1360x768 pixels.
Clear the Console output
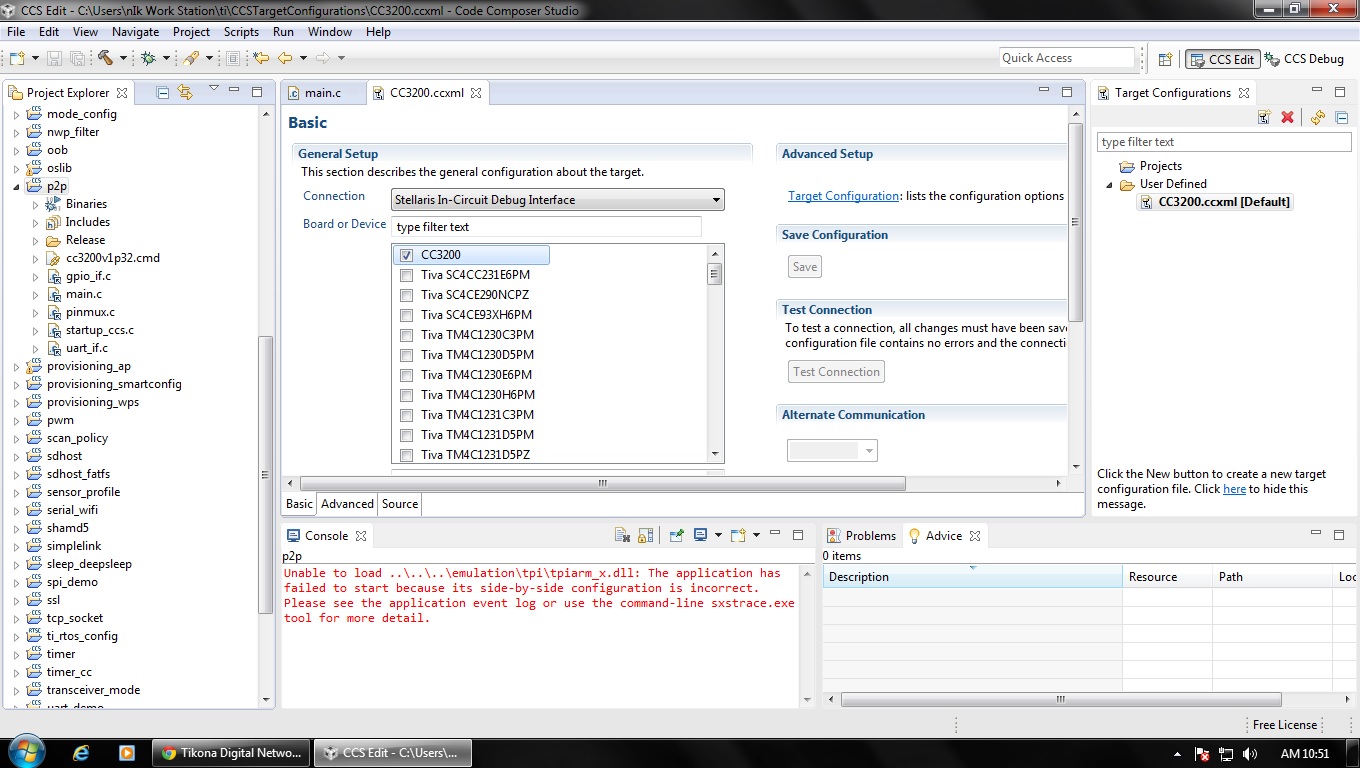tap(622, 535)
